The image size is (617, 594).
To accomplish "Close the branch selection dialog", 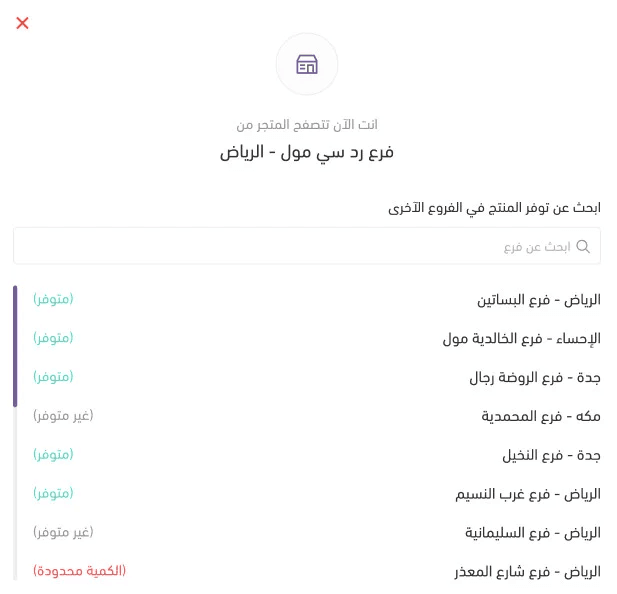I will click(22, 23).
